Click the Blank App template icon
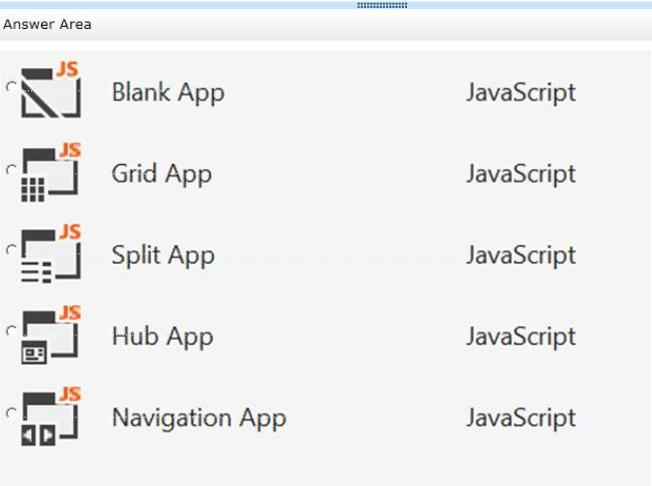The width and height of the screenshot is (652, 486). 51,90
